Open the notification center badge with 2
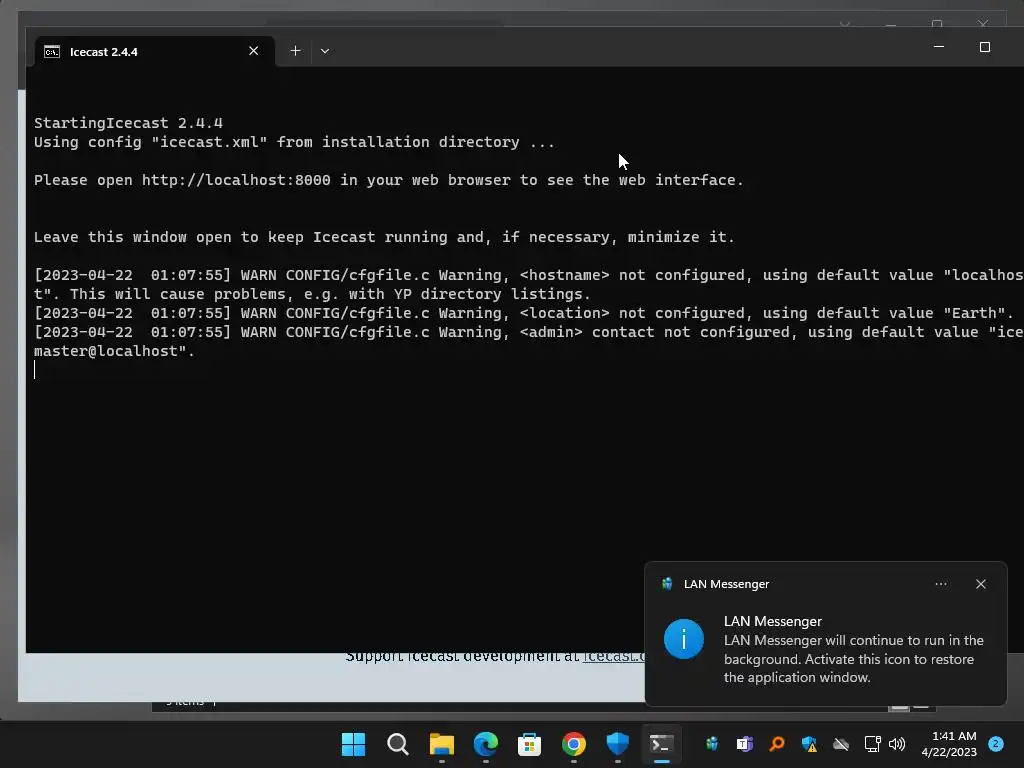This screenshot has height=768, width=1024. coord(996,744)
